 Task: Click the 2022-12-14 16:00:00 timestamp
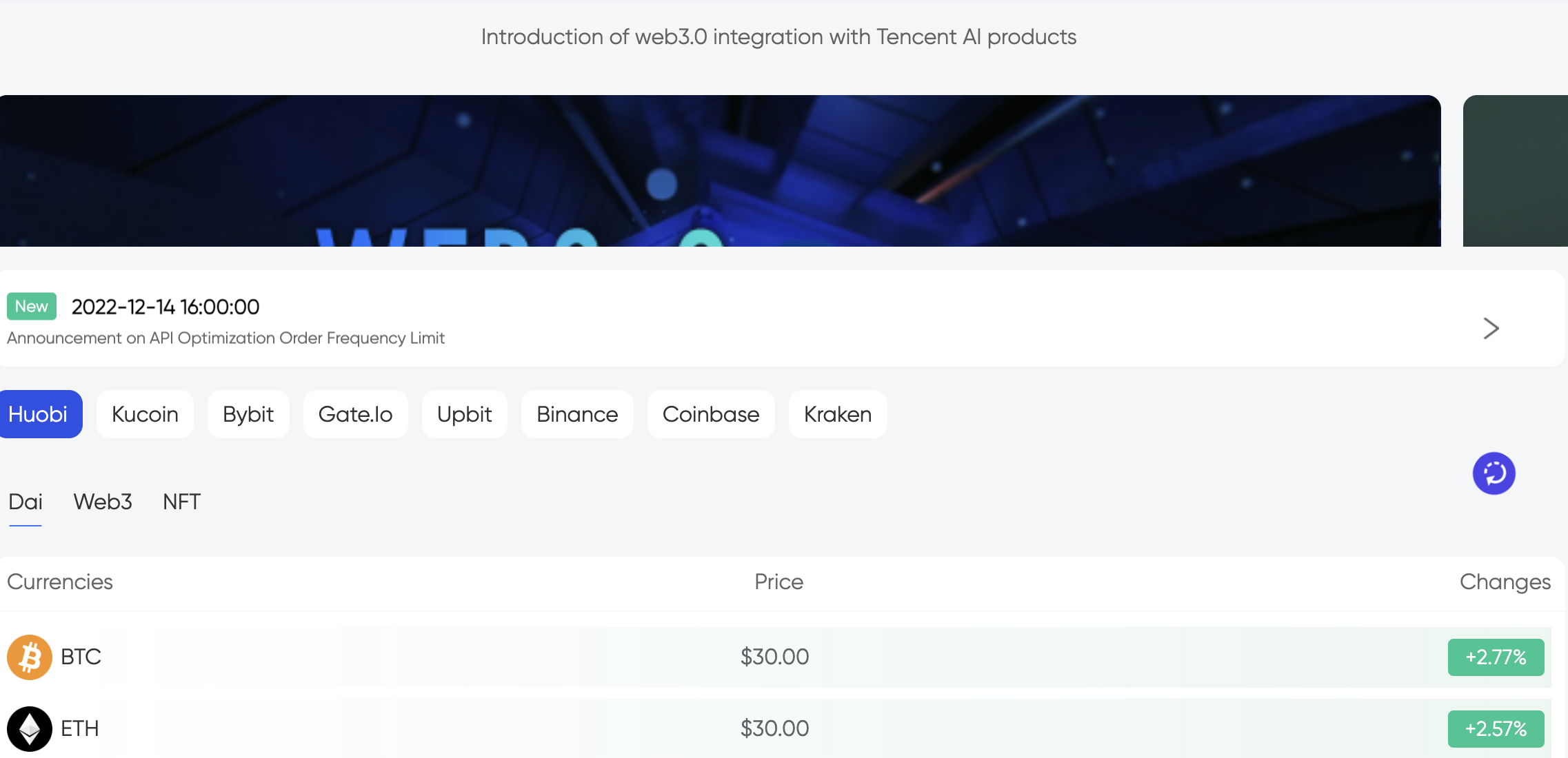point(165,307)
